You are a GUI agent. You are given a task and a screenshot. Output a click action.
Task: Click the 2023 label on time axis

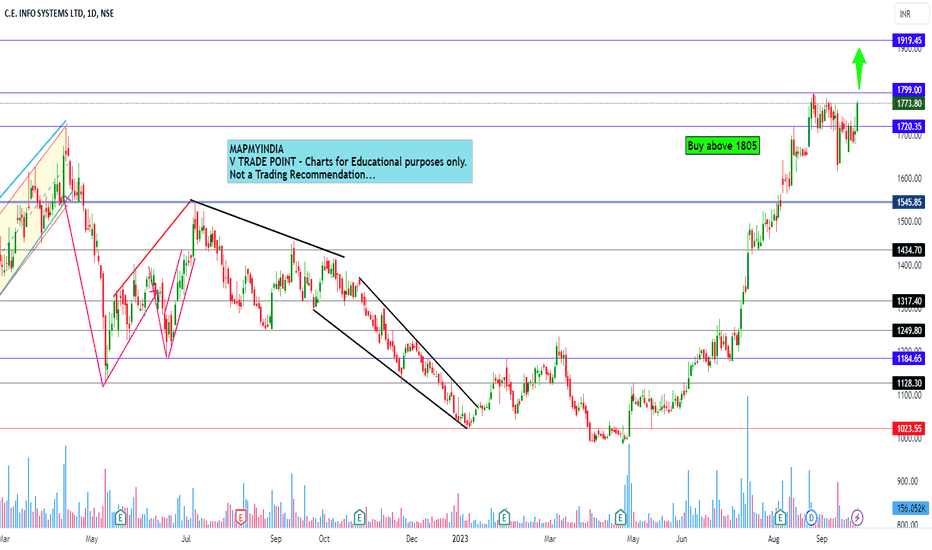click(460, 539)
